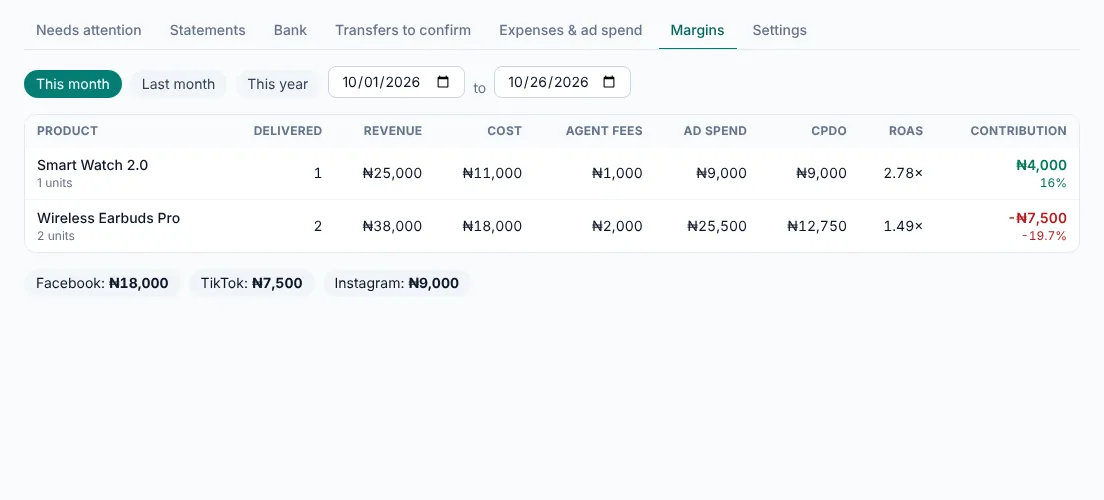Click agent fees value ₦1,000
Image resolution: width=1104 pixels, height=500 pixels.
click(617, 173)
